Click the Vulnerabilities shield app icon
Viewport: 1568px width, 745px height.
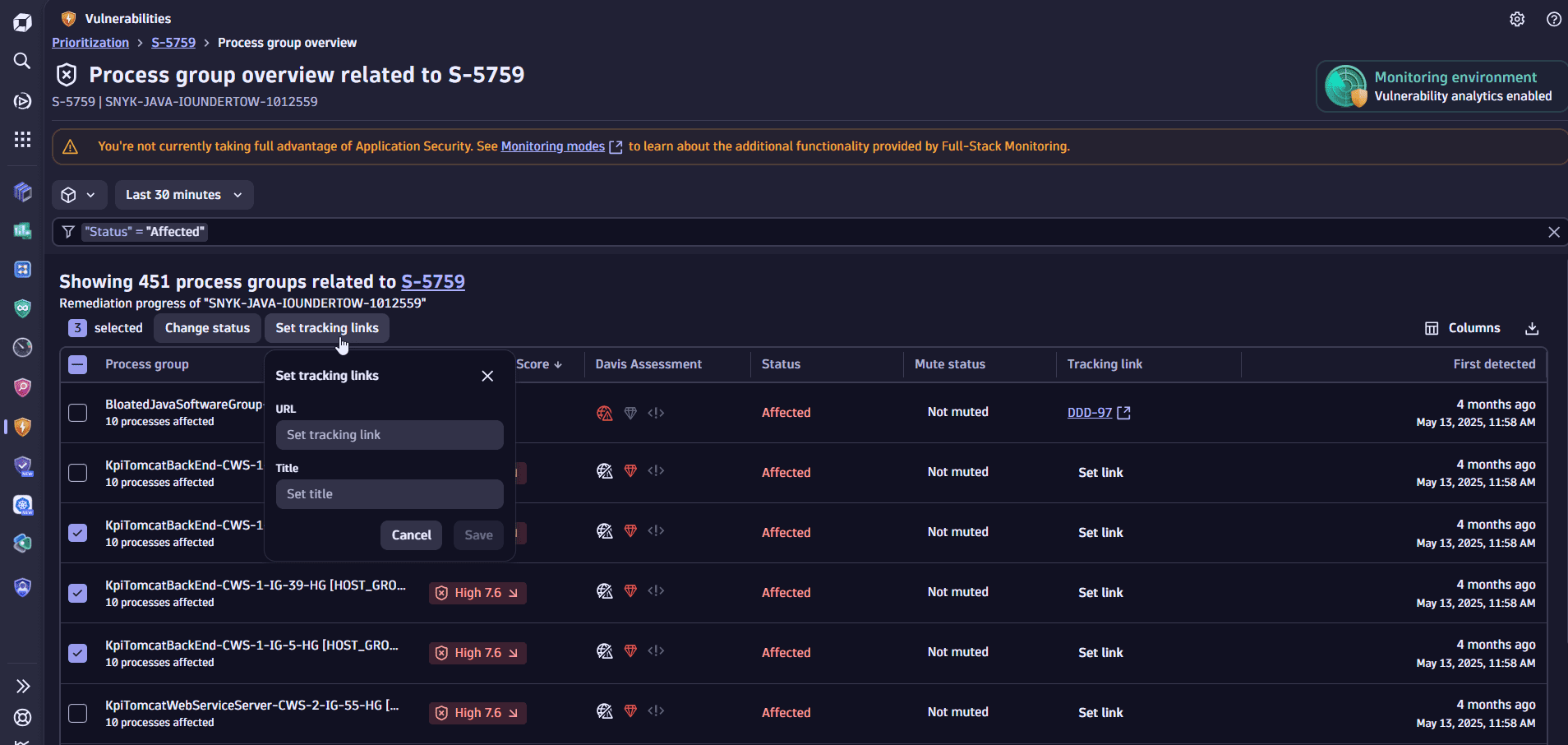(69, 18)
